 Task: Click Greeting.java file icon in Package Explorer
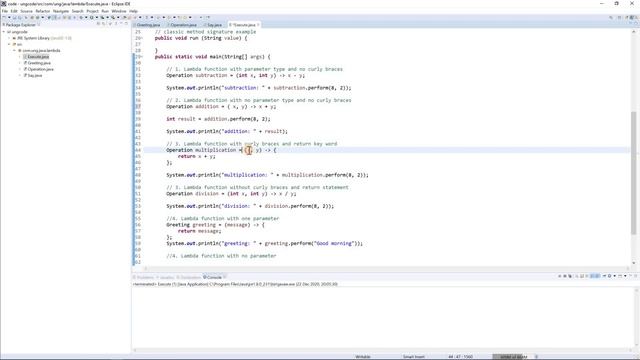(x=25, y=63)
